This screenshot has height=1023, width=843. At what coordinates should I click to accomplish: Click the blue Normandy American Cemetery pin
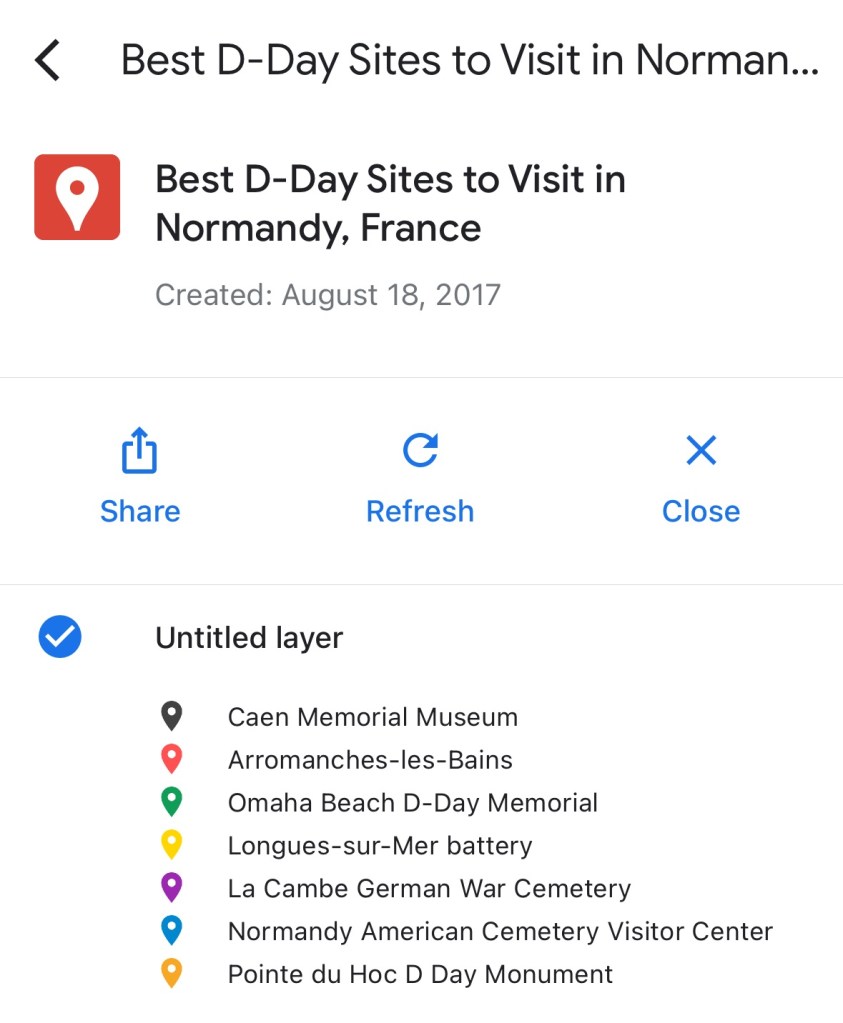pyautogui.click(x=172, y=931)
